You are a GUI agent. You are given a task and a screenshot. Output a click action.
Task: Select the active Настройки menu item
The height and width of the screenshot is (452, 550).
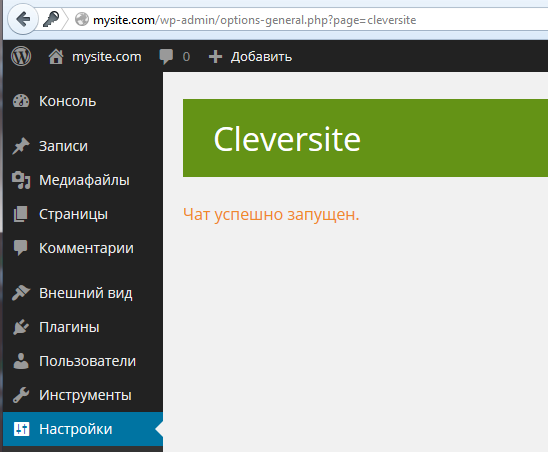[x=83, y=429]
